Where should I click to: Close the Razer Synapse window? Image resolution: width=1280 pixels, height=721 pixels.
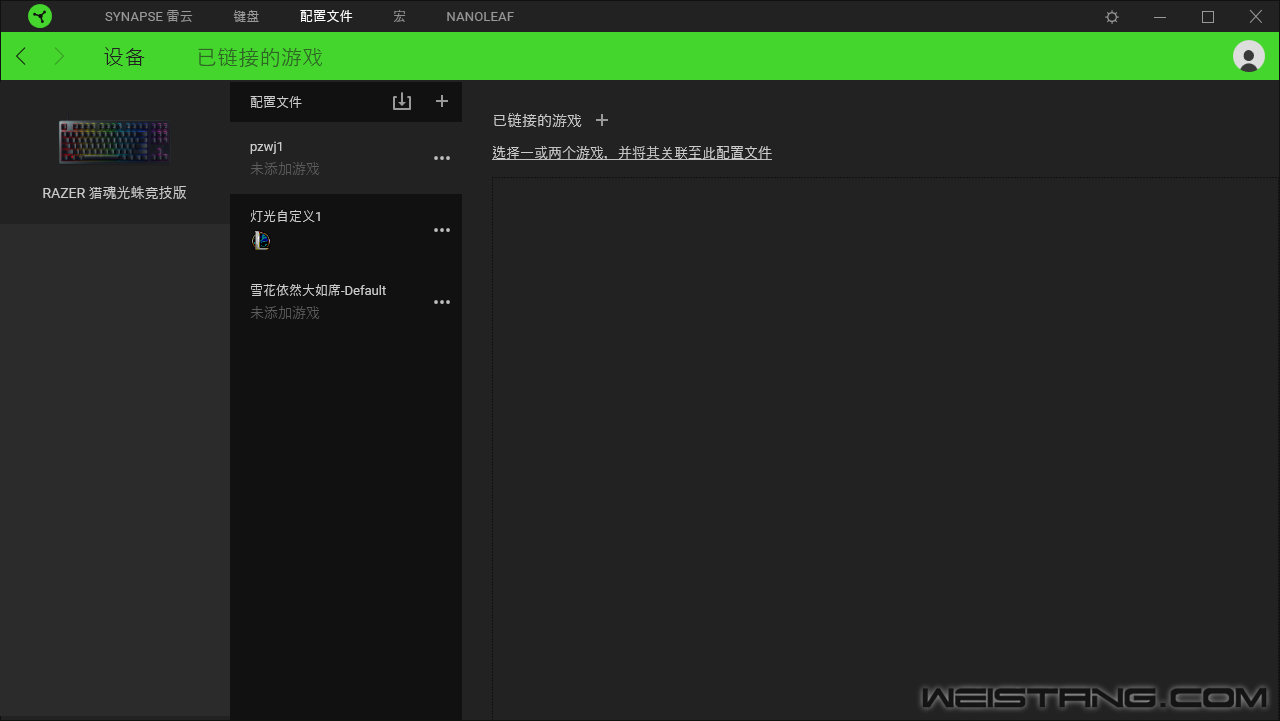(1256, 17)
